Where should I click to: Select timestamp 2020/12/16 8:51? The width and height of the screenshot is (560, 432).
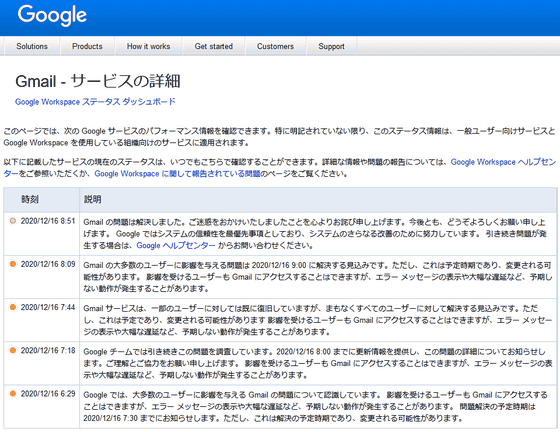(x=48, y=221)
